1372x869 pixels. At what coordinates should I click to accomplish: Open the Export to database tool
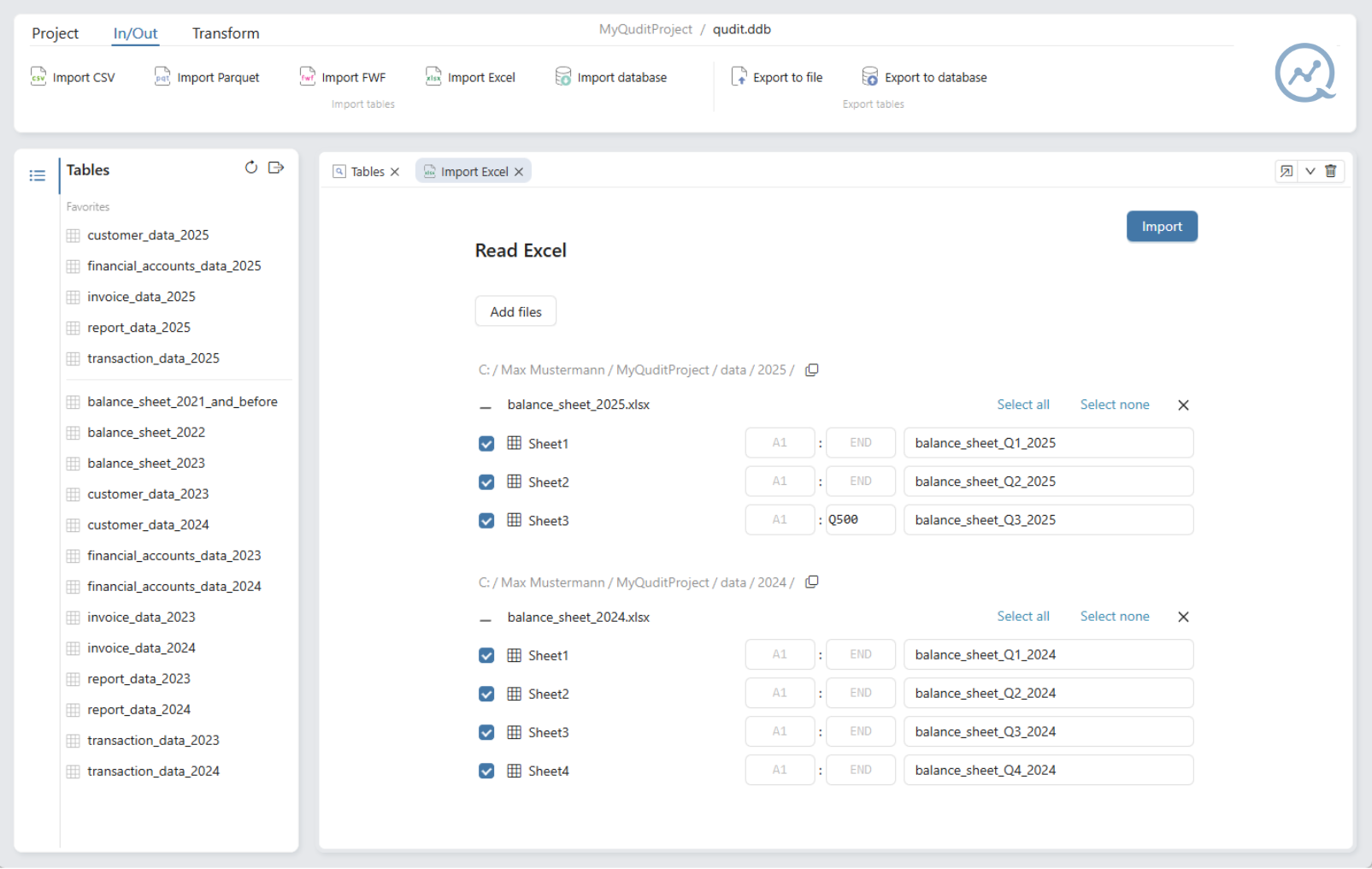click(x=925, y=77)
